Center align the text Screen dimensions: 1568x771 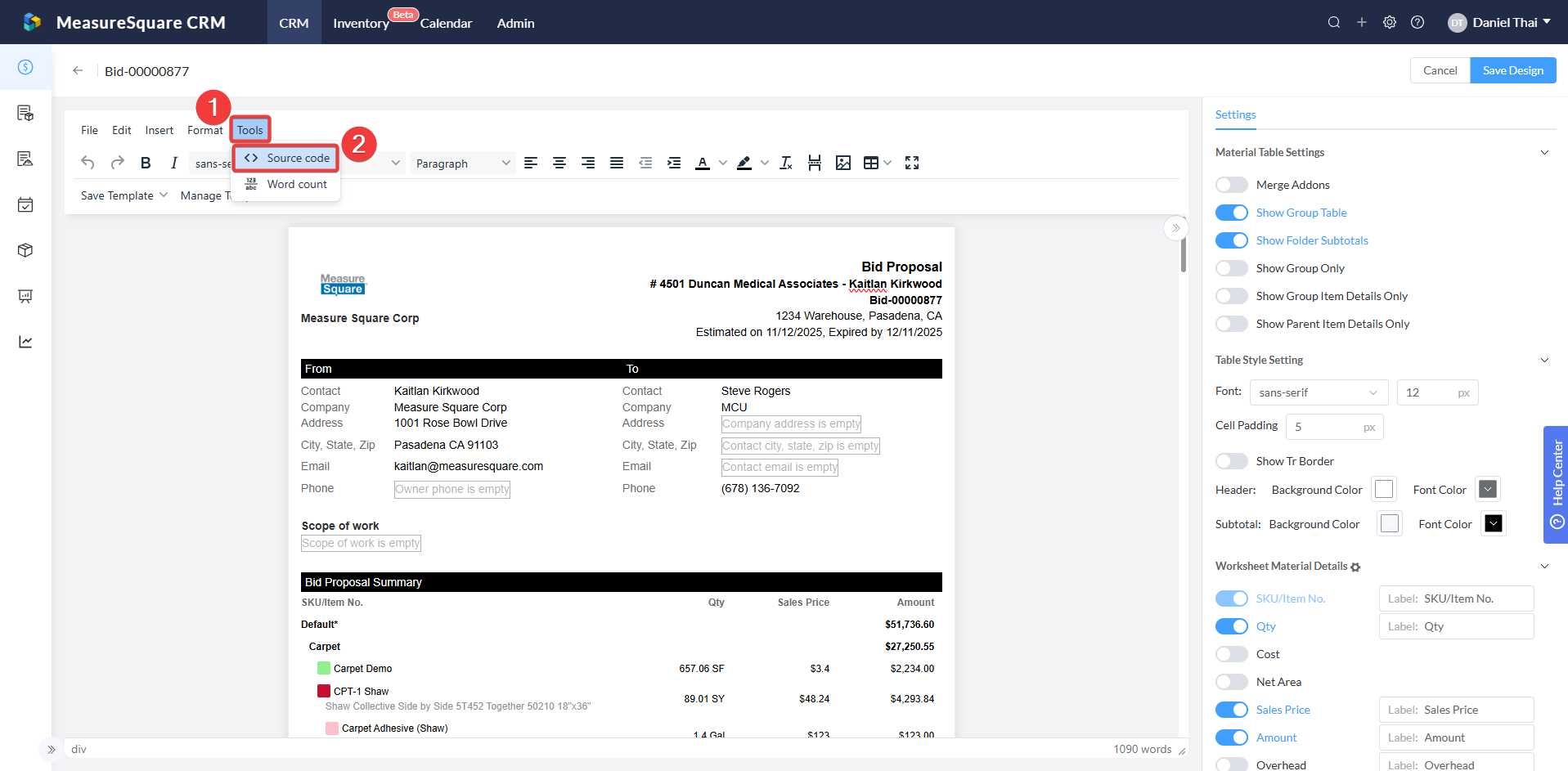pos(559,163)
